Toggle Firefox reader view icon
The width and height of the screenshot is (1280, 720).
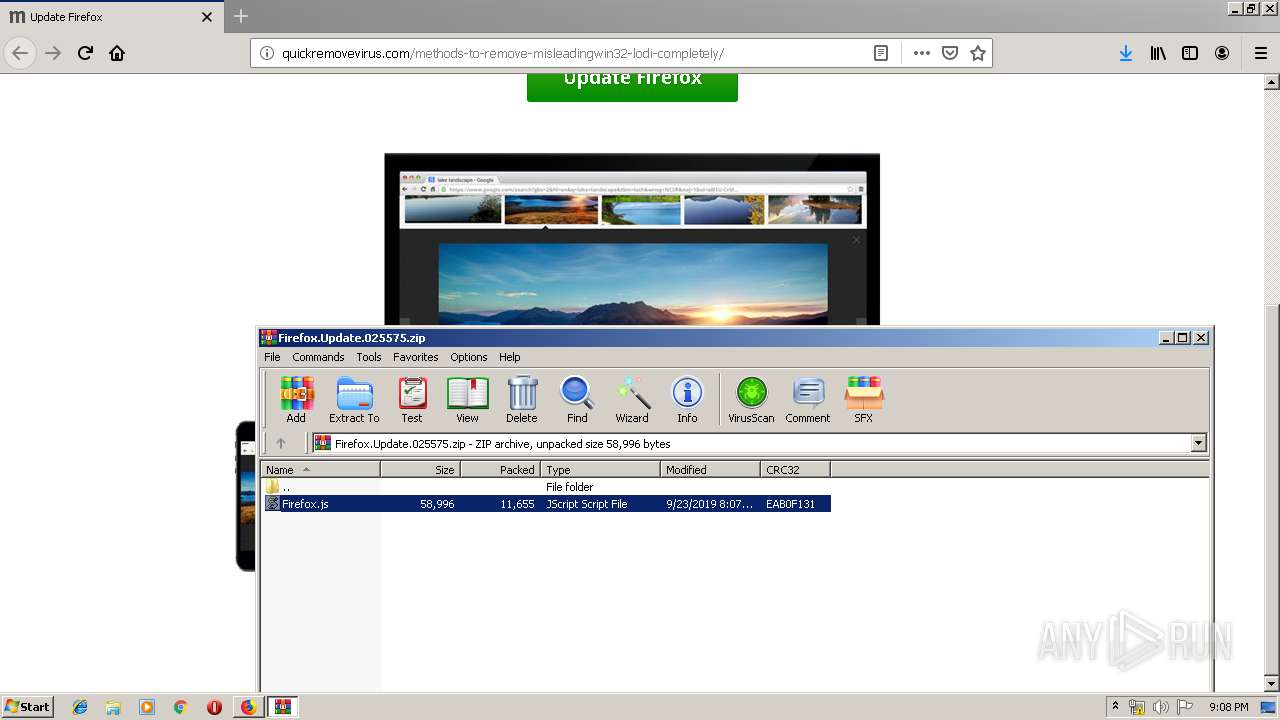881,53
